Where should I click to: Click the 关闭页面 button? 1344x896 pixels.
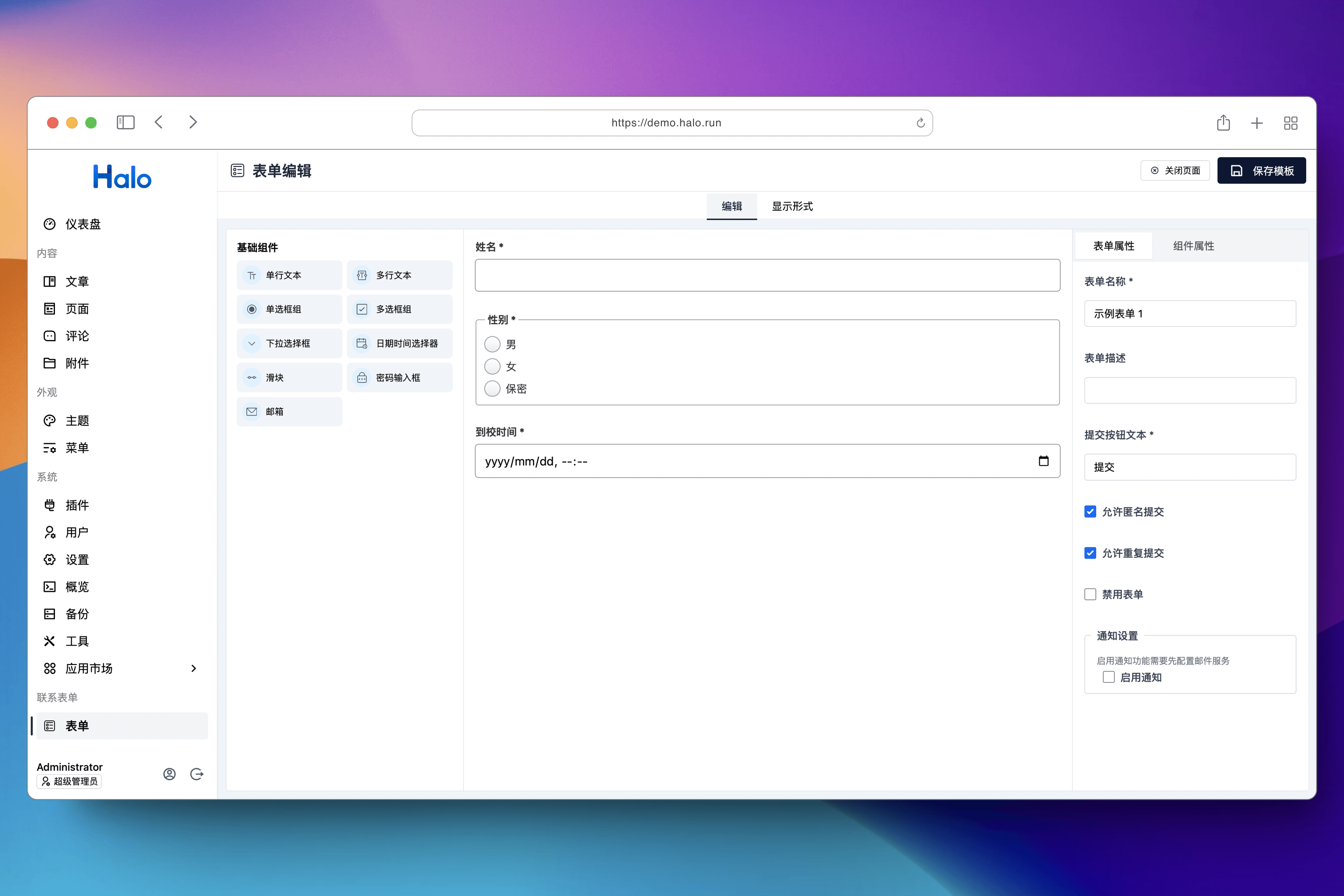[x=1175, y=170]
